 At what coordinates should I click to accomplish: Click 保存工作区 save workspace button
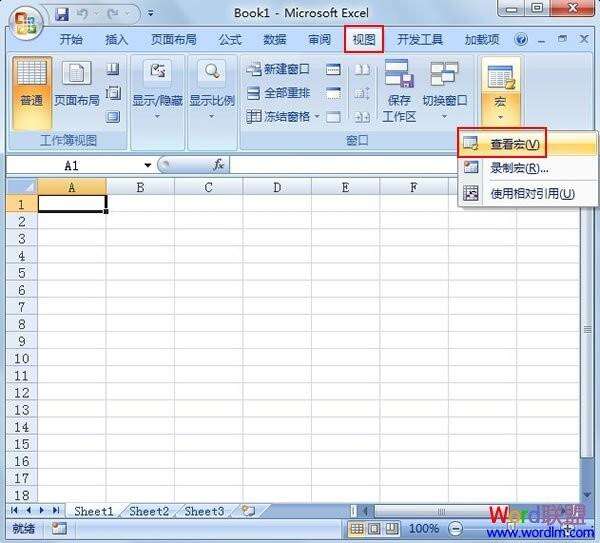(399, 91)
